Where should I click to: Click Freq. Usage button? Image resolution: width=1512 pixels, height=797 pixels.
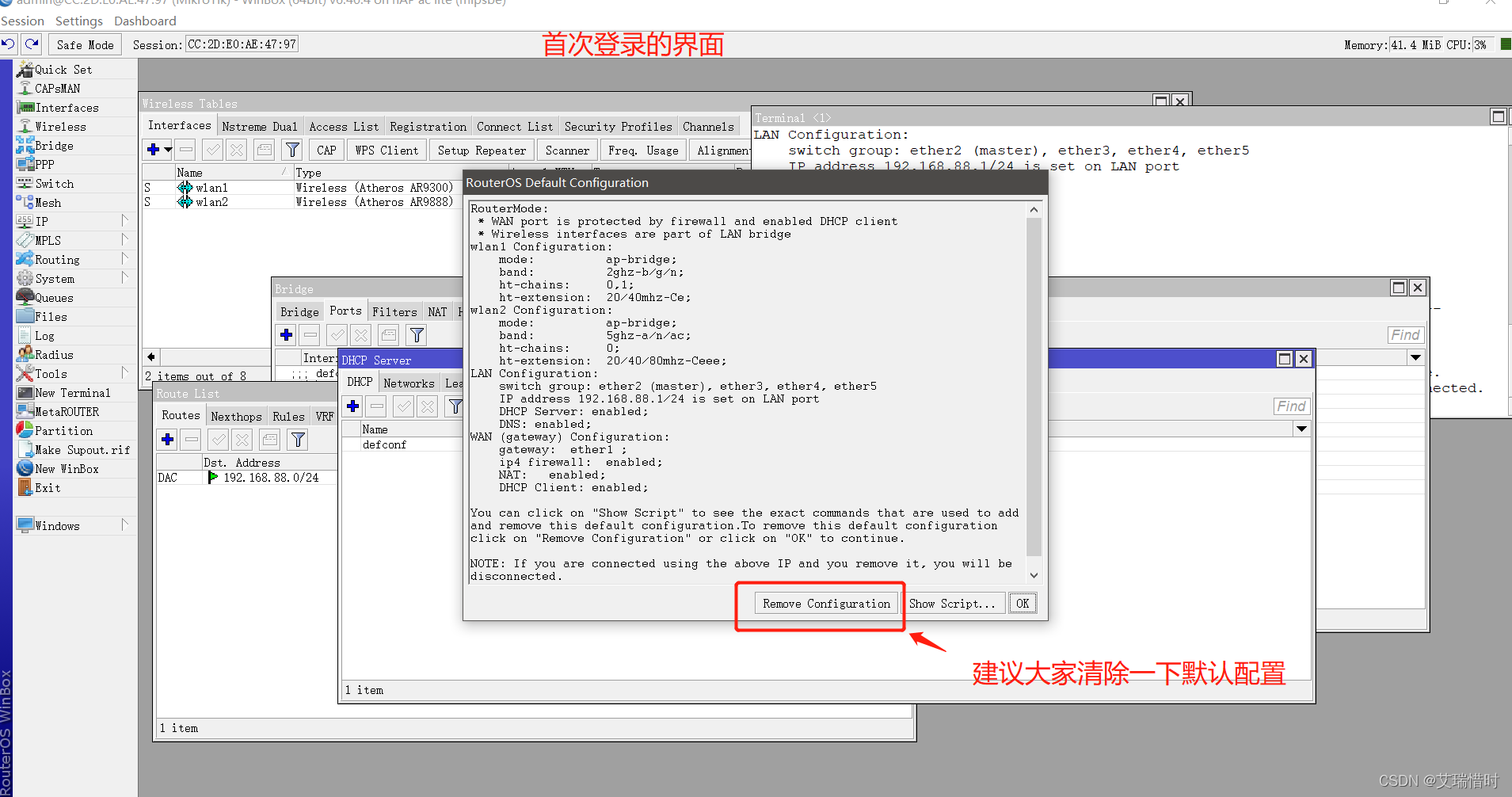point(643,150)
